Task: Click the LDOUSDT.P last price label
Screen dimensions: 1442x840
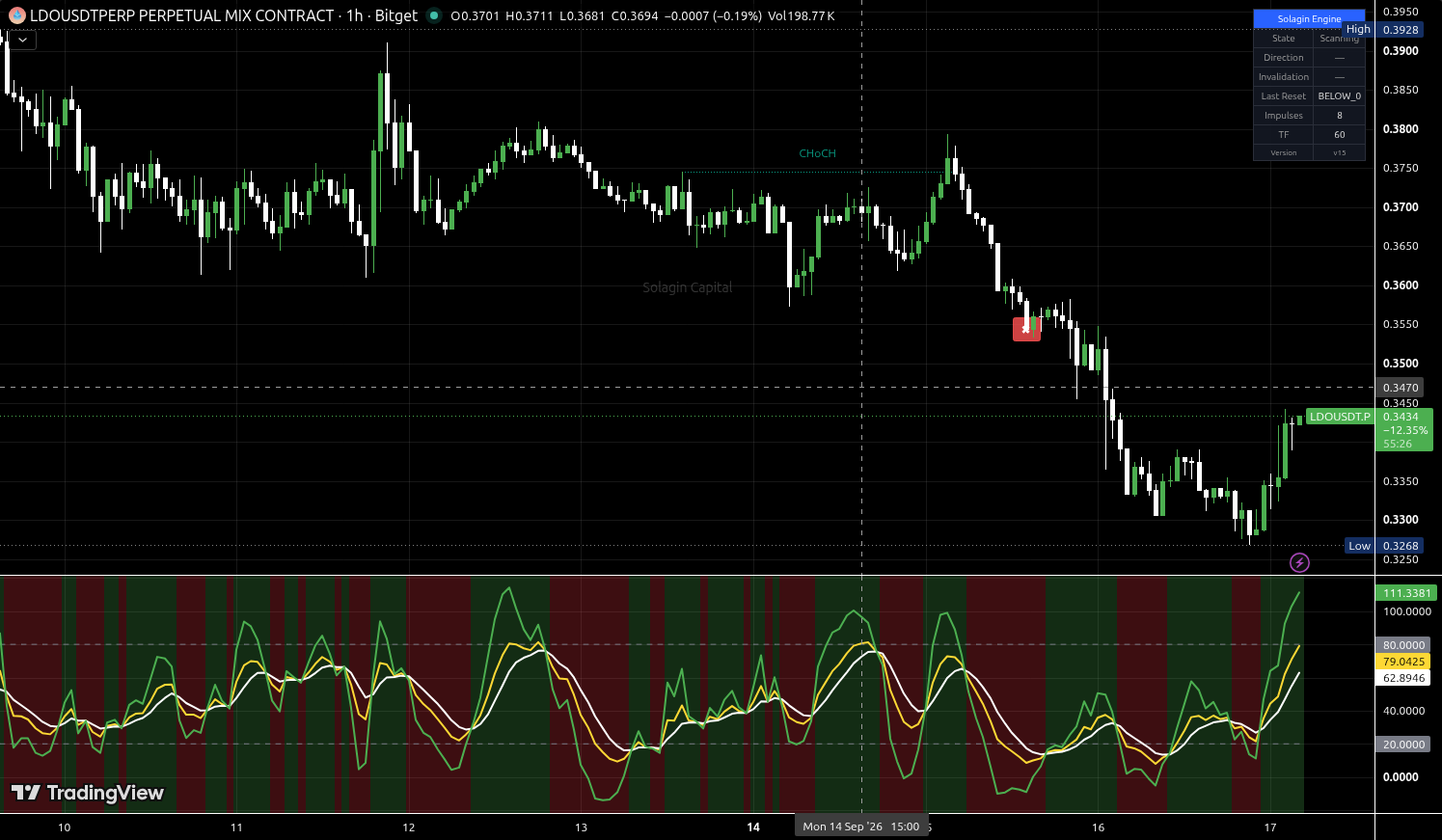Action: click(x=1339, y=417)
